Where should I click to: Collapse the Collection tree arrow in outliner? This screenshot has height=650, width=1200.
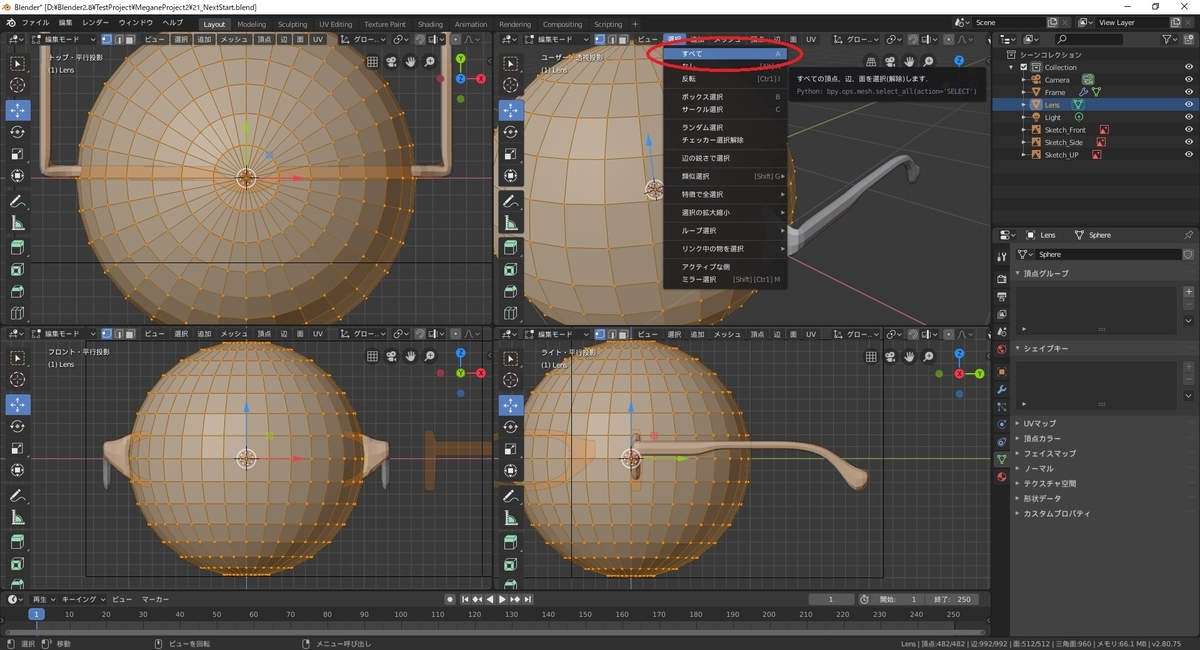(1012, 67)
